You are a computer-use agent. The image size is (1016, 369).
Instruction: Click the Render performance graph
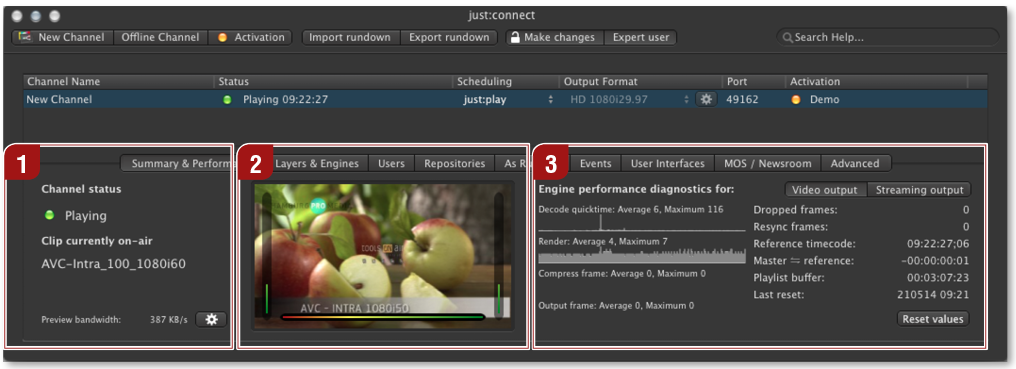[642, 255]
